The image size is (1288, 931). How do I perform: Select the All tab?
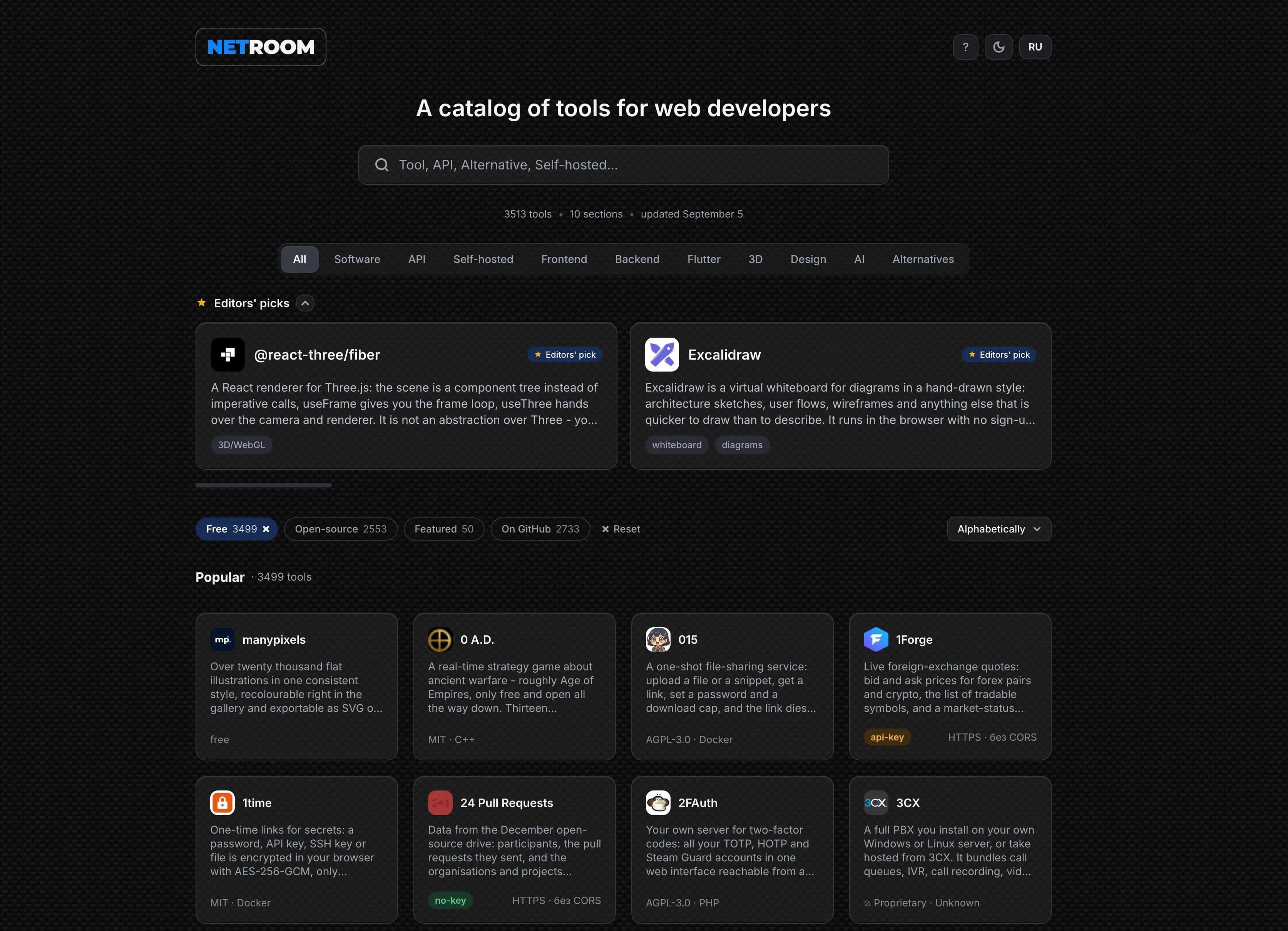pyautogui.click(x=299, y=259)
